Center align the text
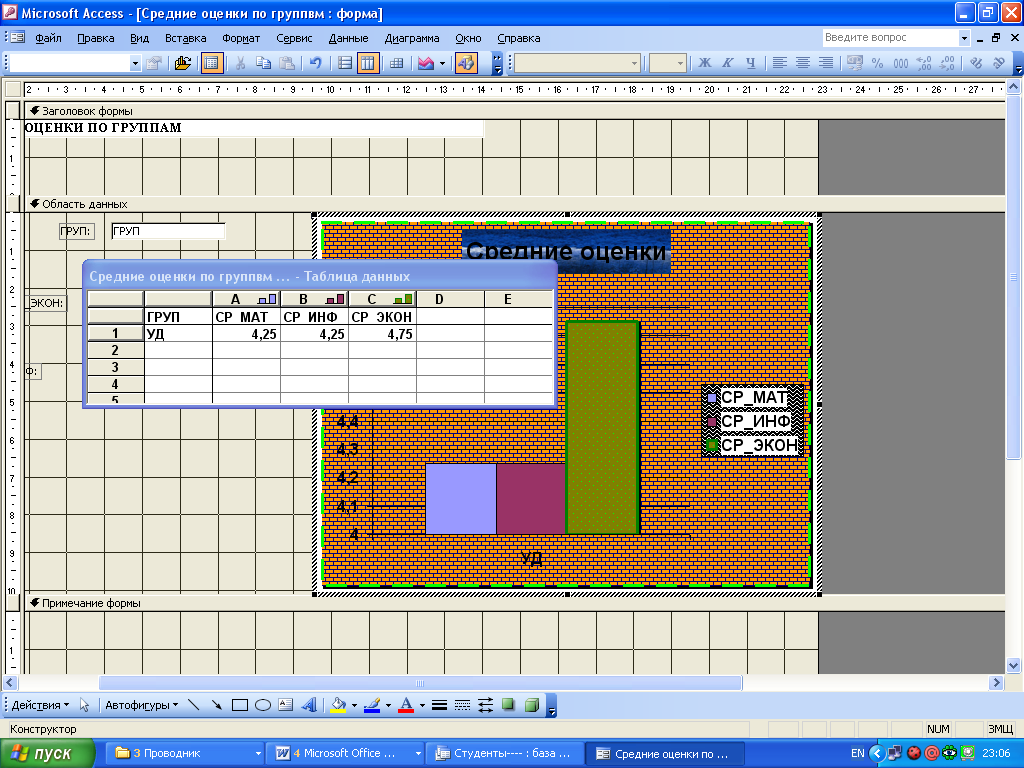The width and height of the screenshot is (1024, 768). coord(803,63)
